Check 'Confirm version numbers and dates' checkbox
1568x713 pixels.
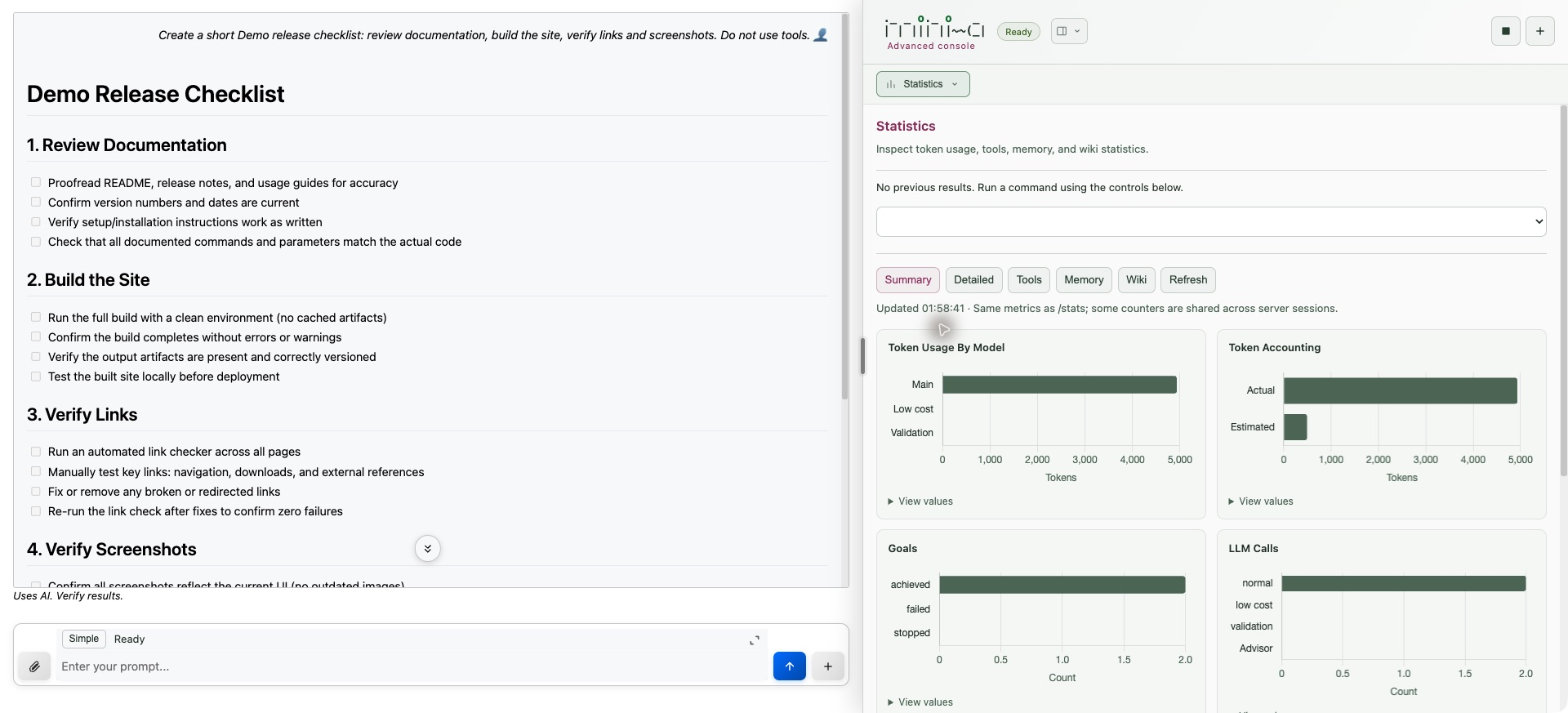[36, 202]
